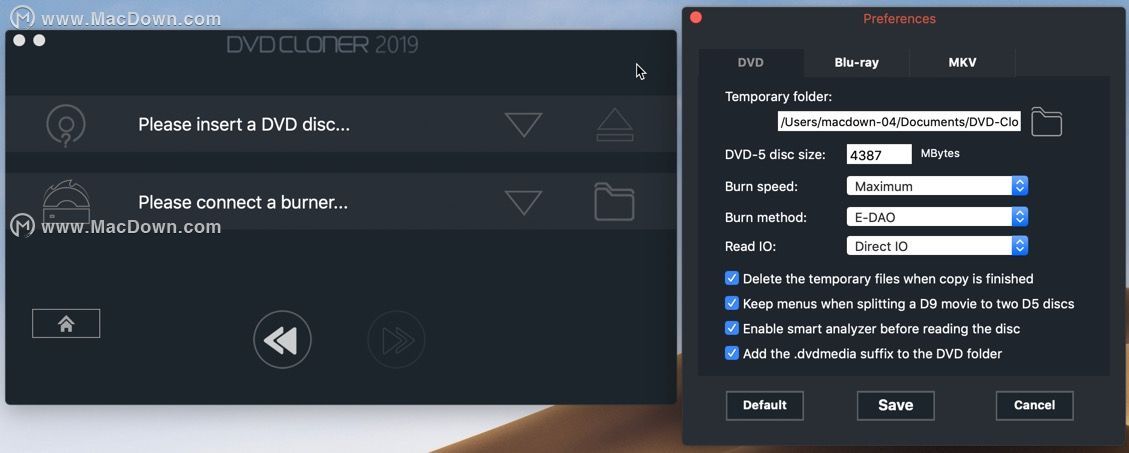Click "Please connect a burner..." text
1129x453 pixels.
tap(243, 202)
